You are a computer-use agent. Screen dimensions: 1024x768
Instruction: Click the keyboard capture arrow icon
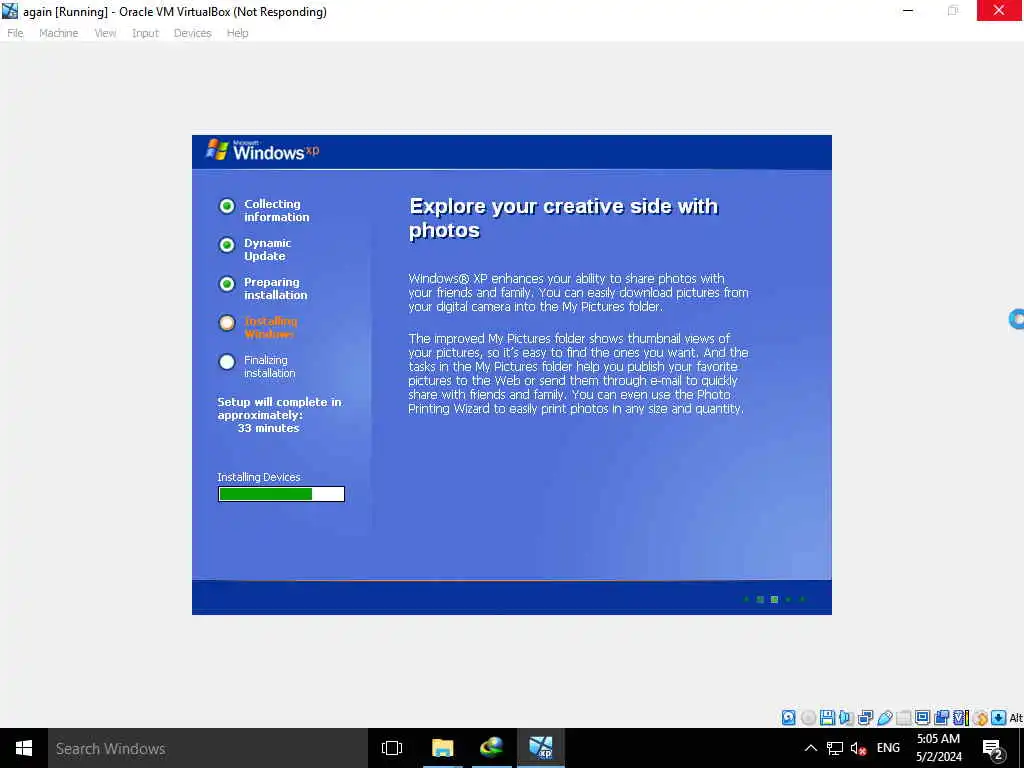[999, 718]
